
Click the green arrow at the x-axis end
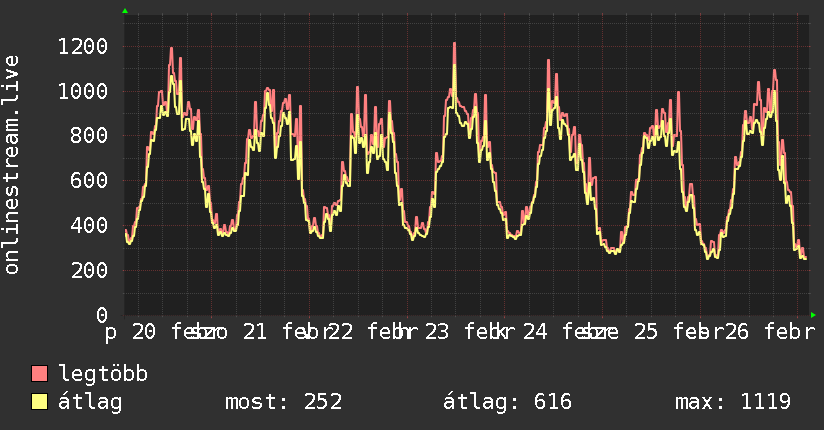pyautogui.click(x=813, y=315)
